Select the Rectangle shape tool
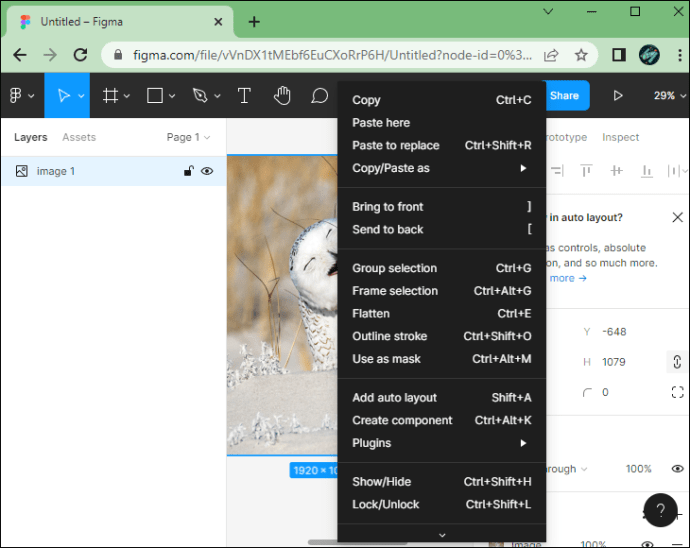 point(155,96)
